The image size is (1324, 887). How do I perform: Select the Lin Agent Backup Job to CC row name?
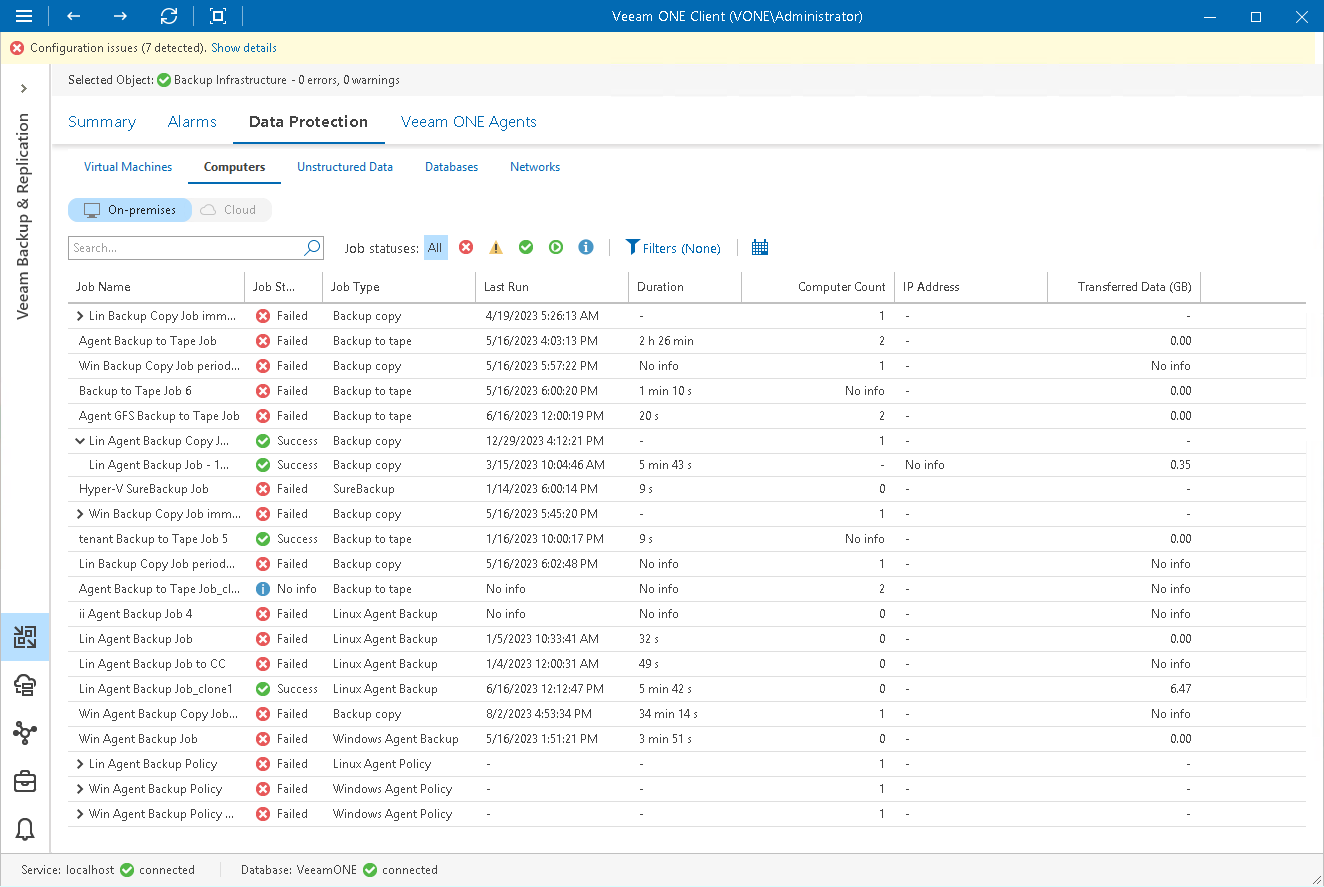[x=153, y=664]
